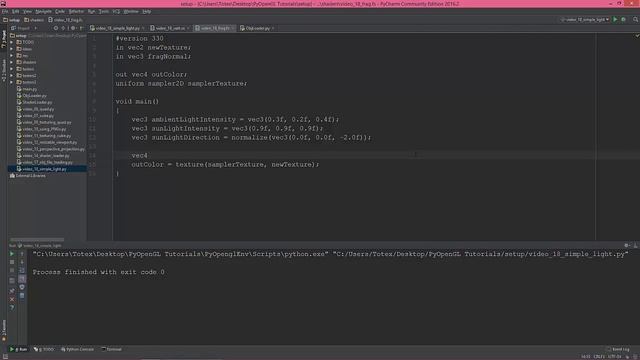The image size is (640, 360).
Task: Click setup in the breadcrumb bar
Action: pos(12,20)
